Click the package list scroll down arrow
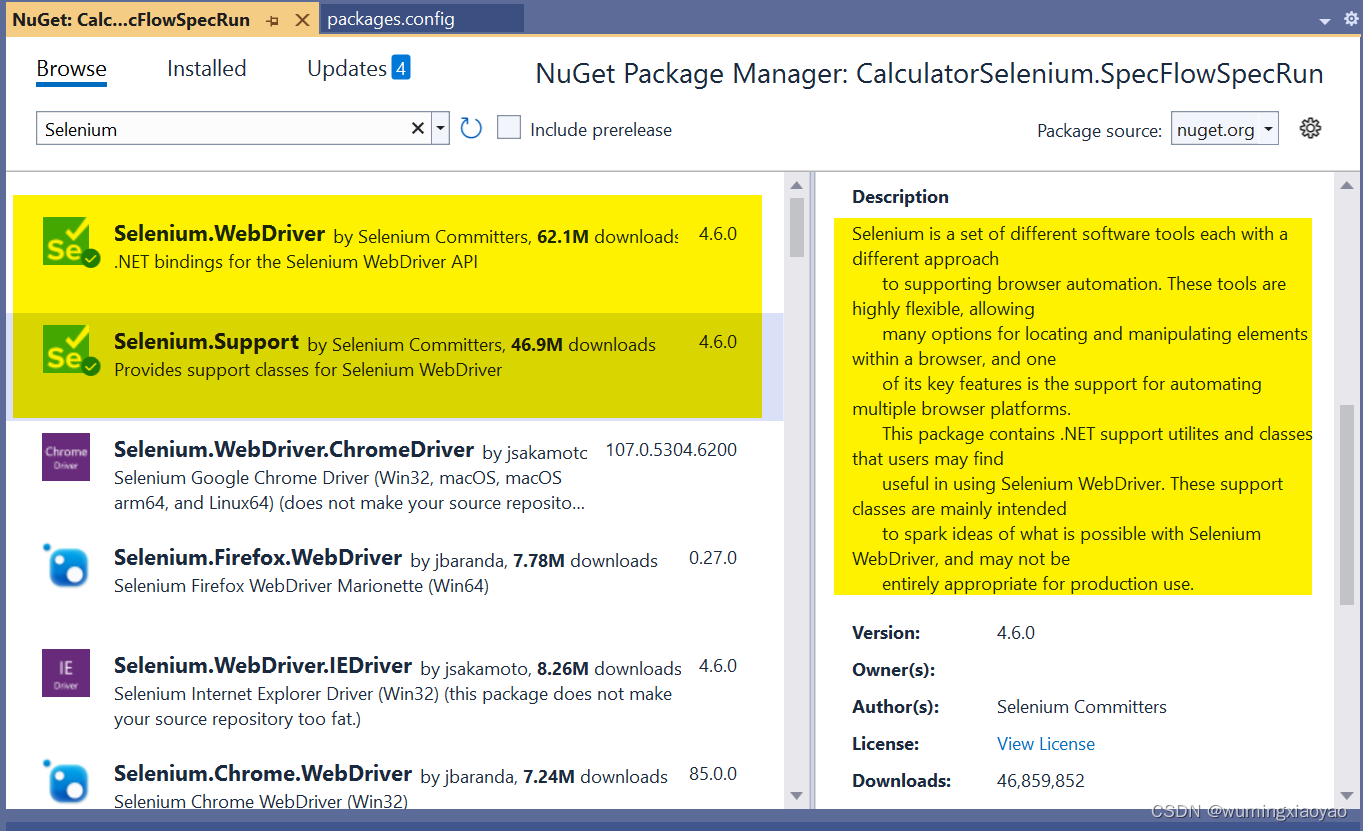Screen dimensions: 1363x831 (x=797, y=796)
